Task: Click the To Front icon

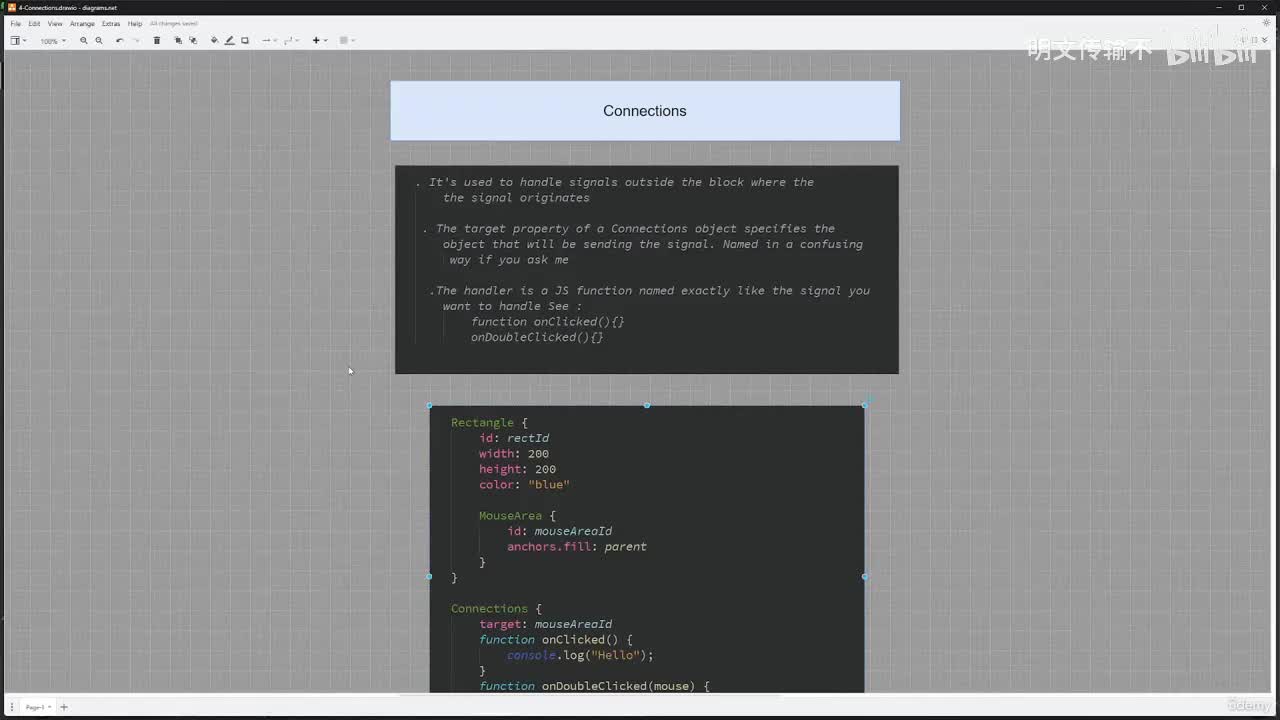Action: 178,41
